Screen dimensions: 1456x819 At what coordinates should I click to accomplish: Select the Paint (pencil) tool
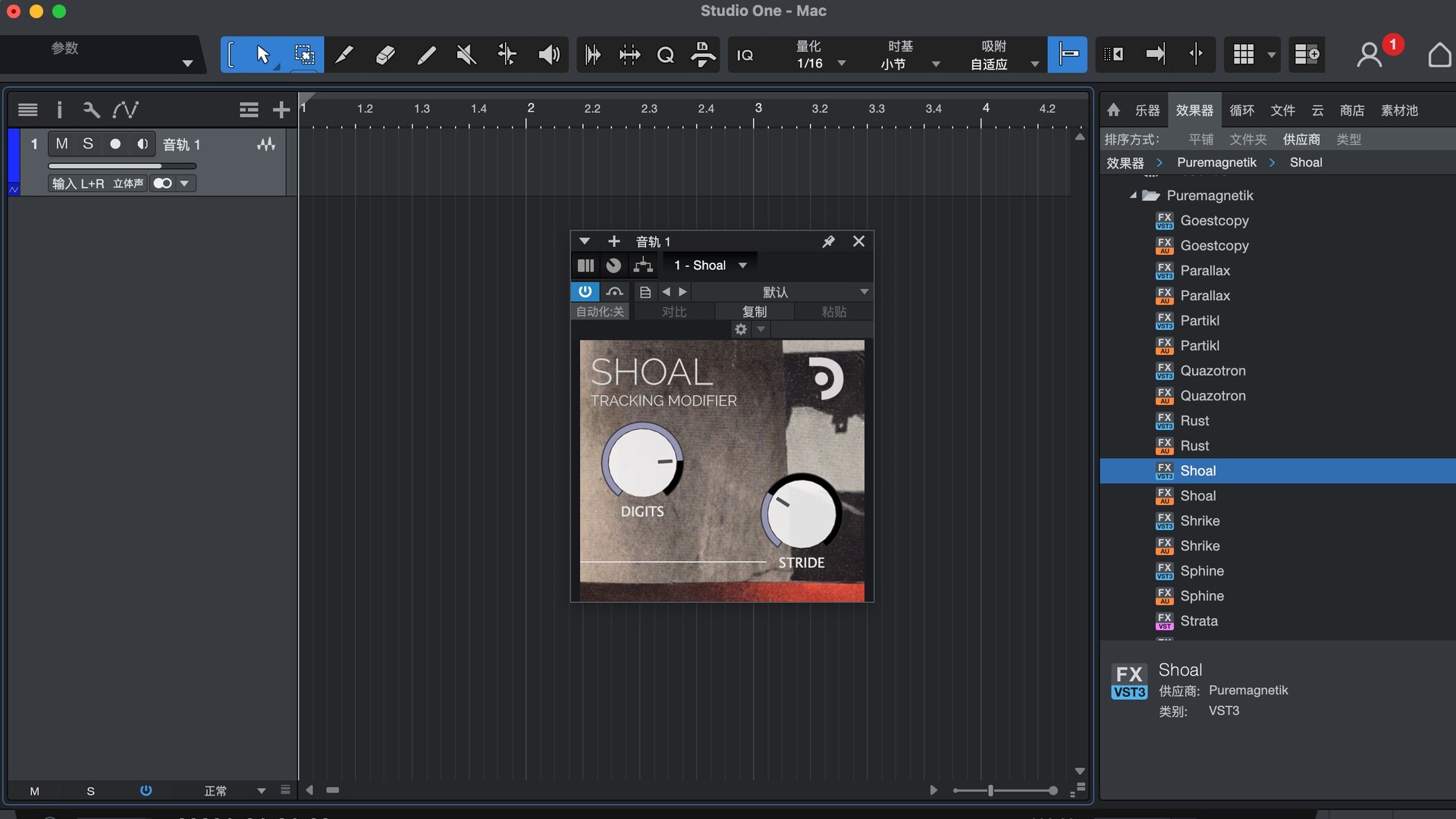pyautogui.click(x=426, y=55)
